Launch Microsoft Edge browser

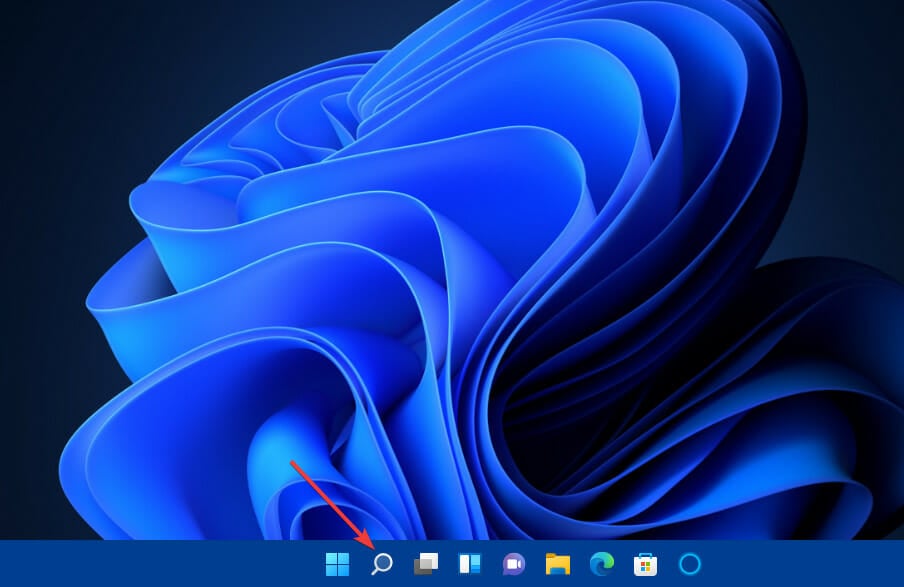point(601,564)
